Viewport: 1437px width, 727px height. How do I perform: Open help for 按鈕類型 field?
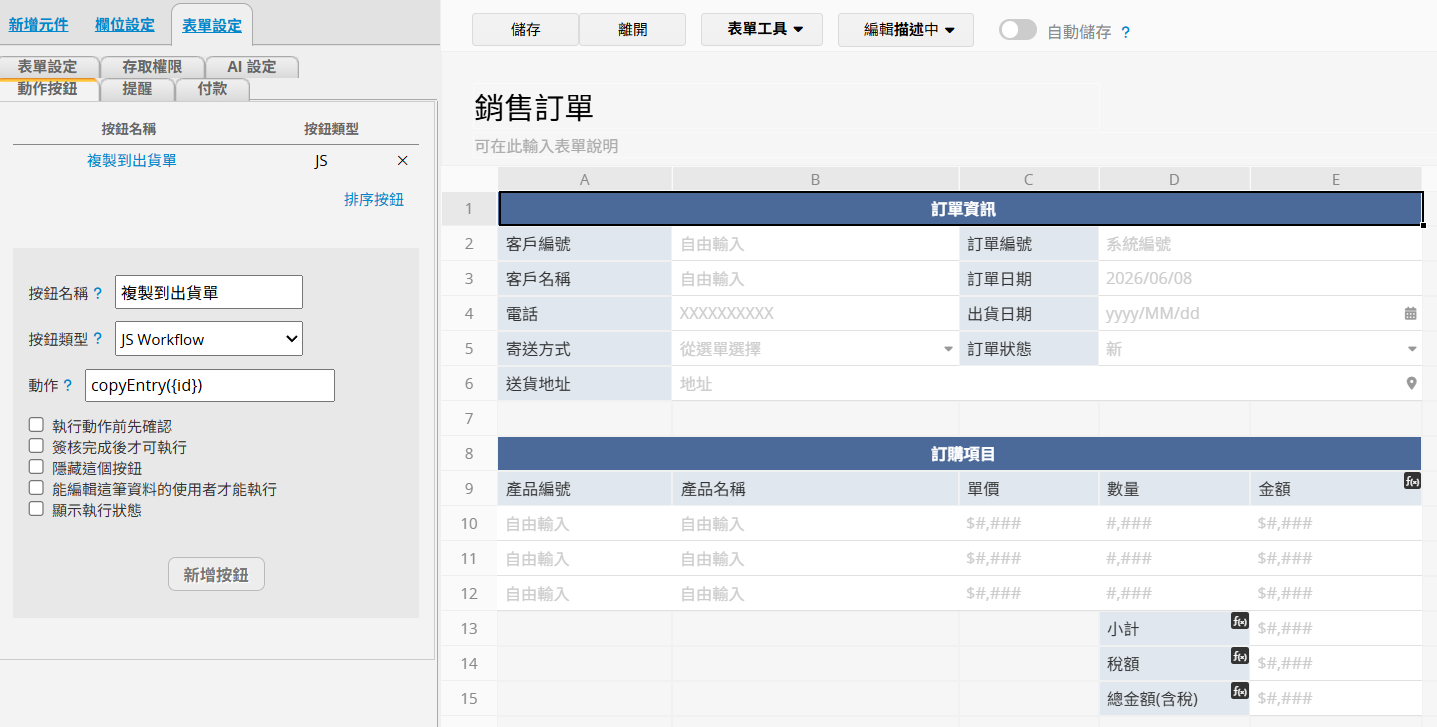(x=97, y=339)
